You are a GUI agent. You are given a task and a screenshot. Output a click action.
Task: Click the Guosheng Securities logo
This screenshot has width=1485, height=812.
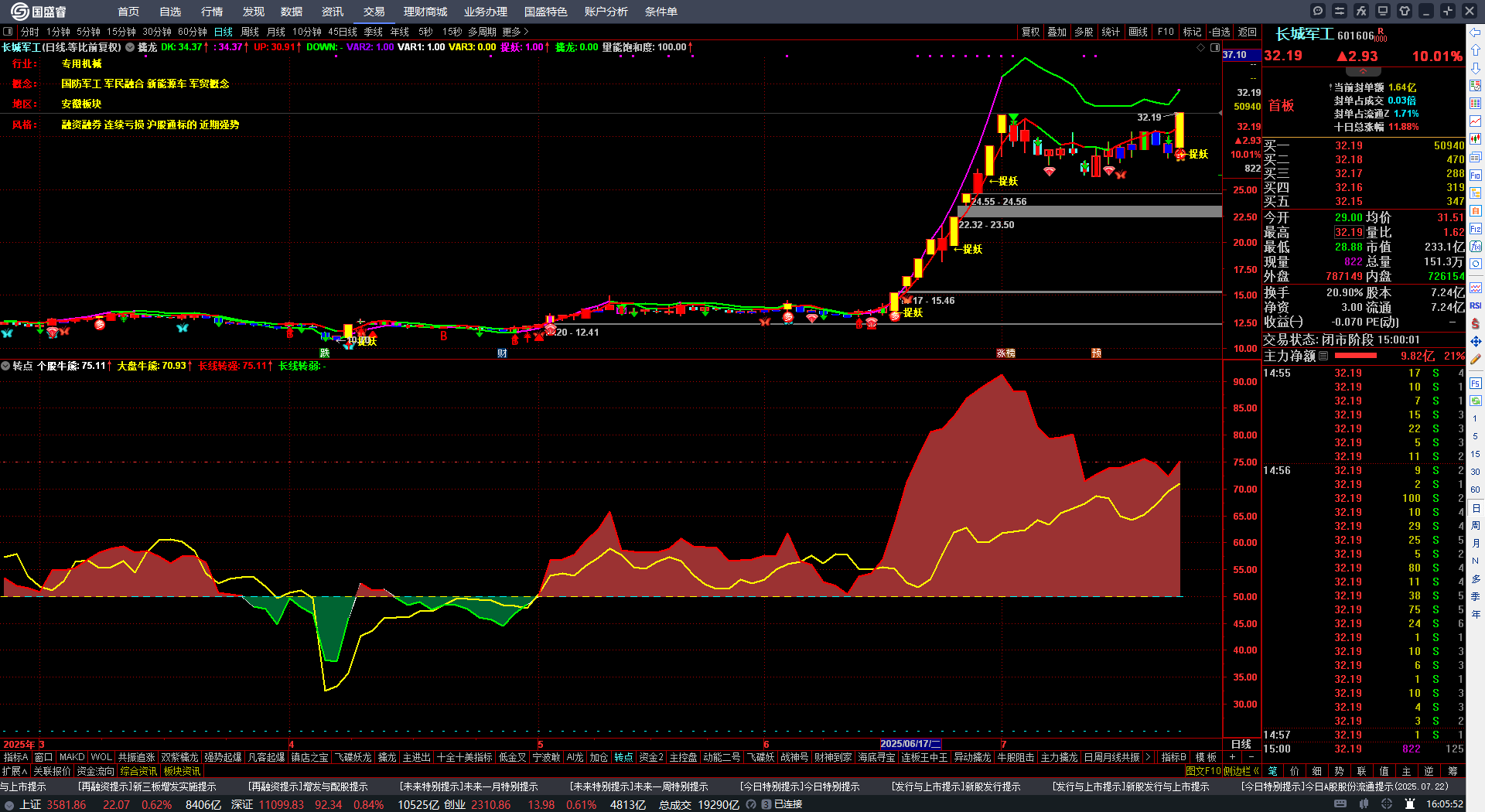pyautogui.click(x=39, y=11)
